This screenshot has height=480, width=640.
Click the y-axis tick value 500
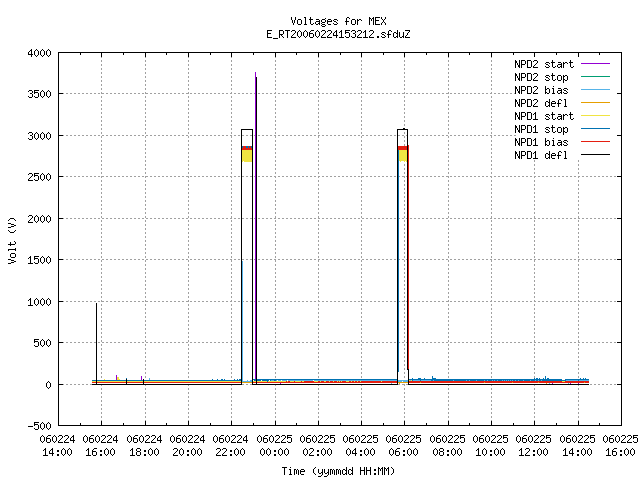pyautogui.click(x=42, y=343)
